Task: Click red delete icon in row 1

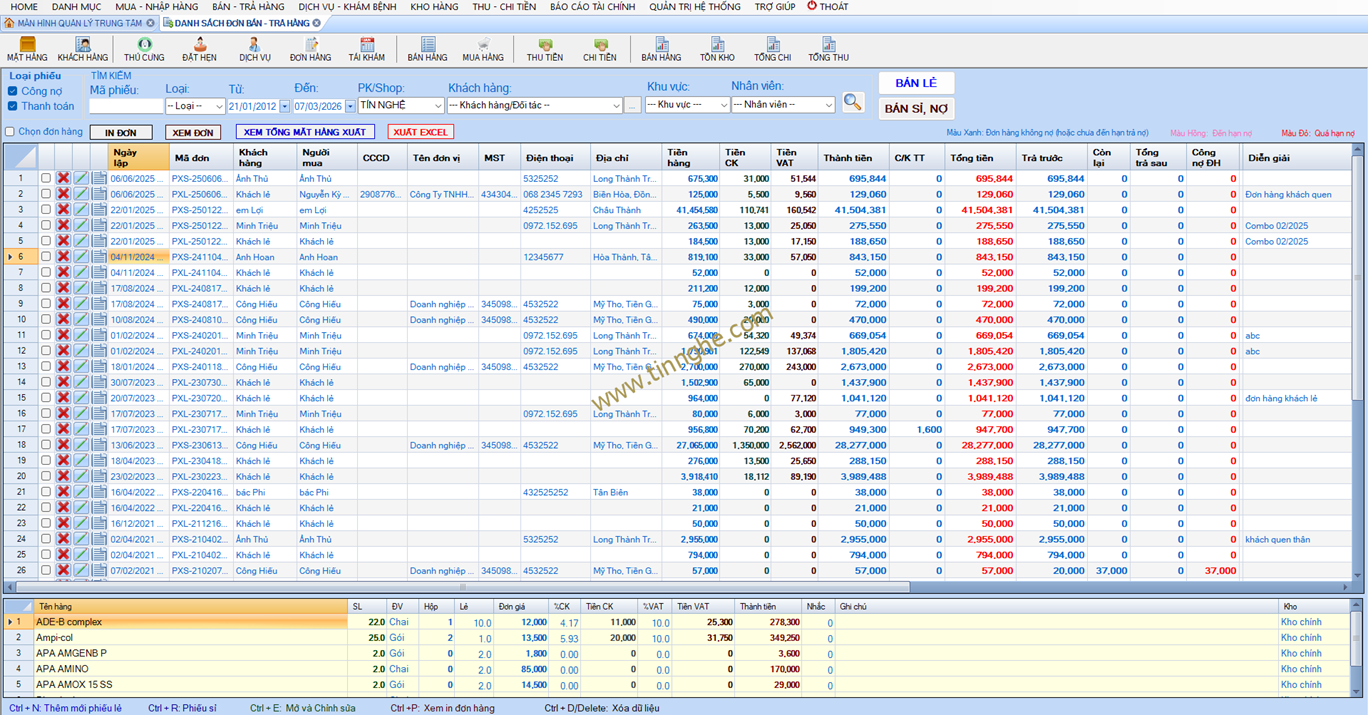Action: (x=63, y=179)
